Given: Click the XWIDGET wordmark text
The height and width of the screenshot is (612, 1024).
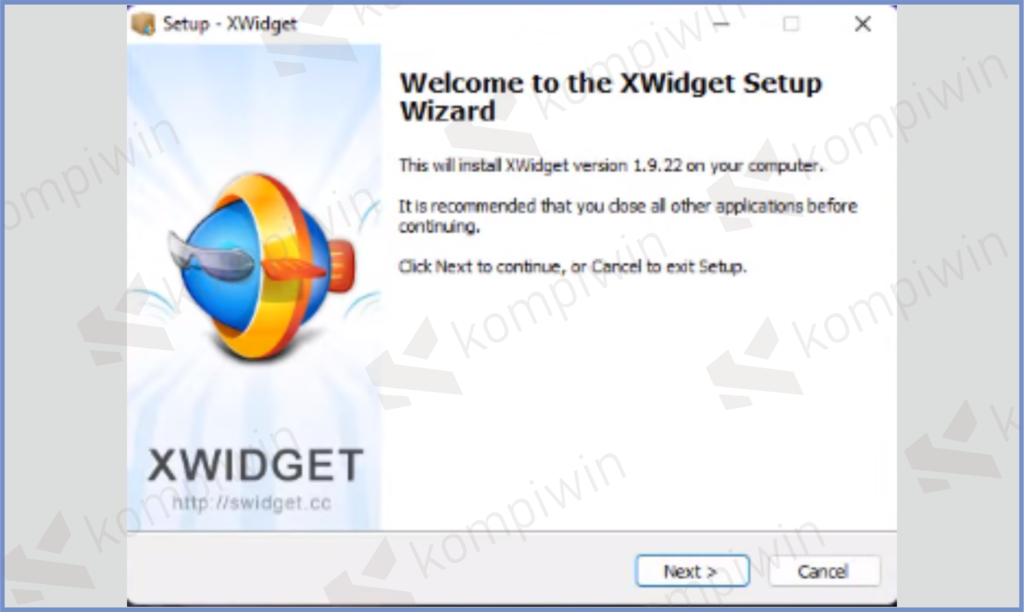Looking at the screenshot, I should tap(255, 465).
